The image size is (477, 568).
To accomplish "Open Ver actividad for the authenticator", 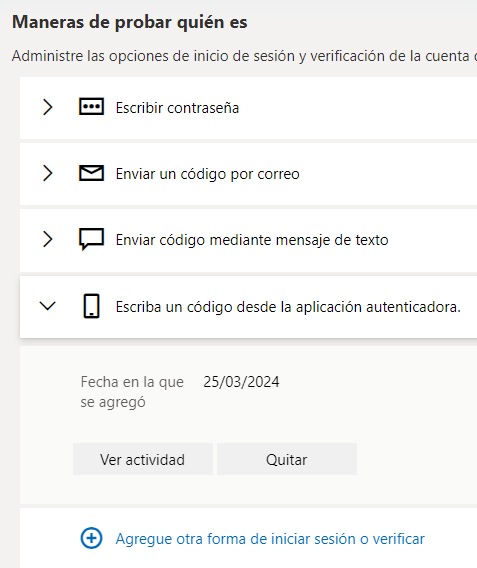I will (x=143, y=459).
